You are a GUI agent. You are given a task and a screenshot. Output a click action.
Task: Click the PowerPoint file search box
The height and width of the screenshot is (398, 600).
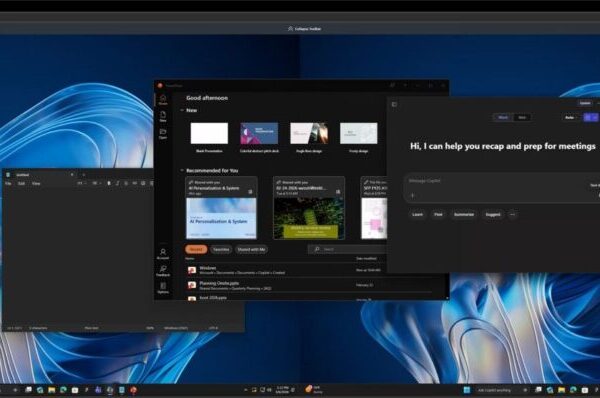point(348,249)
